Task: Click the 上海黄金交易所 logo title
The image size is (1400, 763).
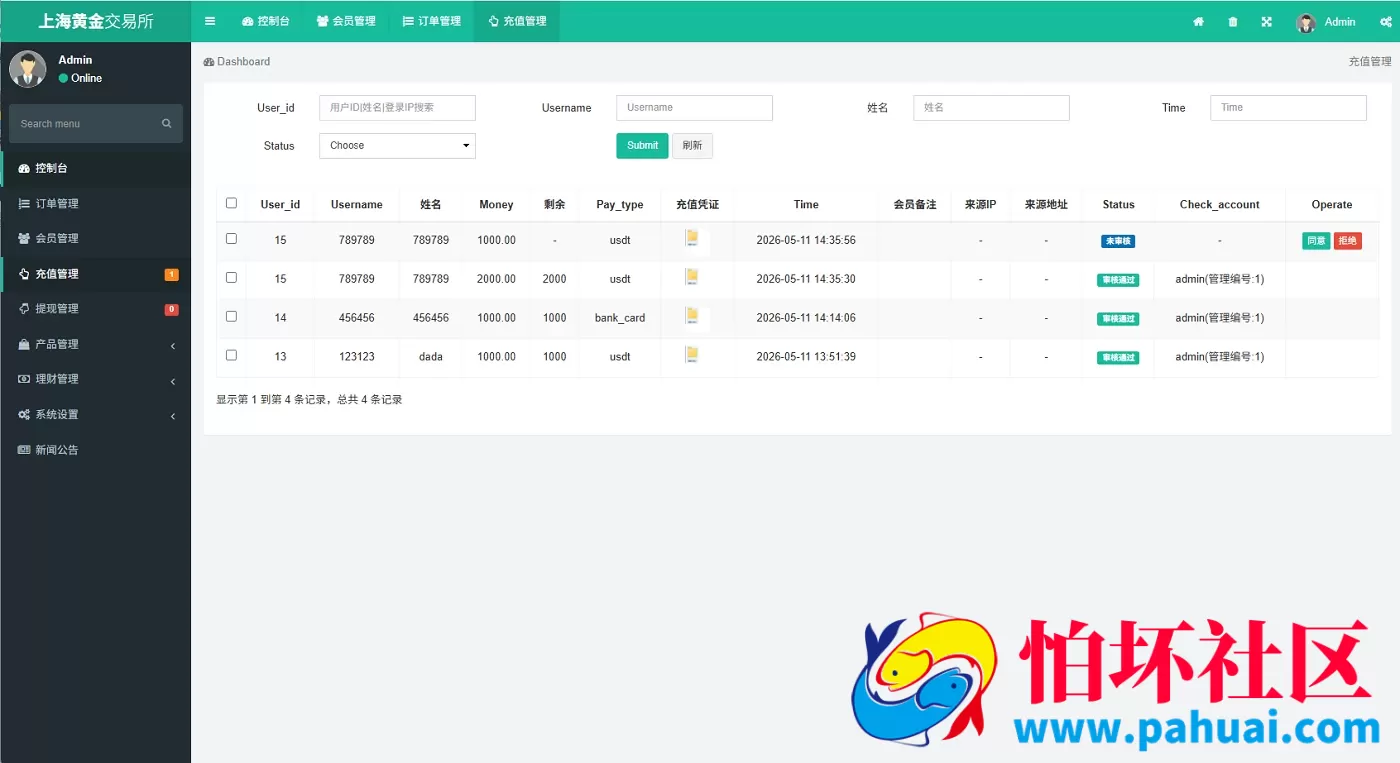Action: coord(95,21)
